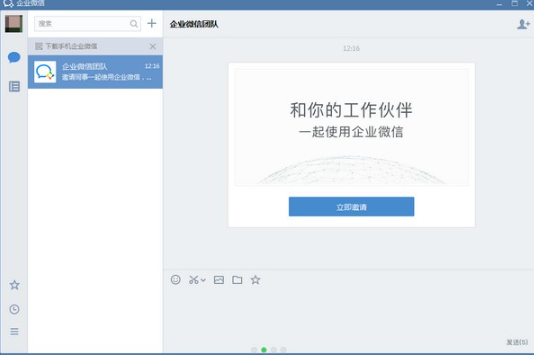Click the magnifier search icon
Screen dimensions: 534x360
tap(134, 24)
